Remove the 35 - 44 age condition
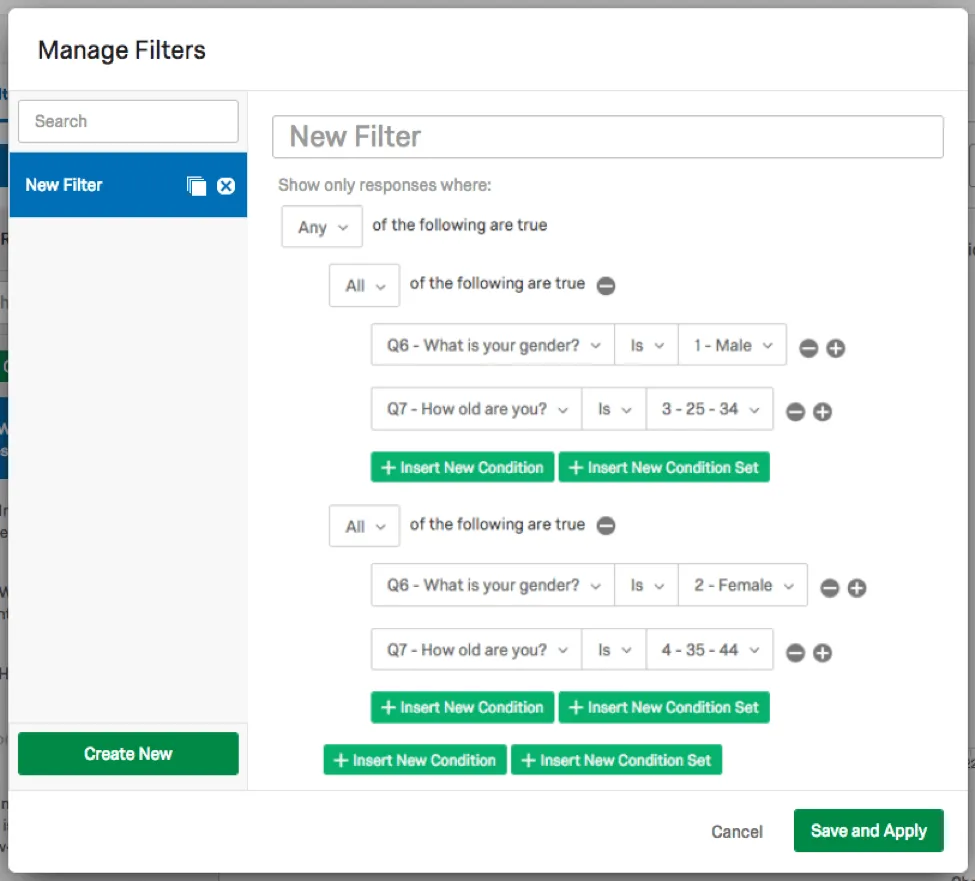Image resolution: width=975 pixels, height=881 pixels. 795,653
